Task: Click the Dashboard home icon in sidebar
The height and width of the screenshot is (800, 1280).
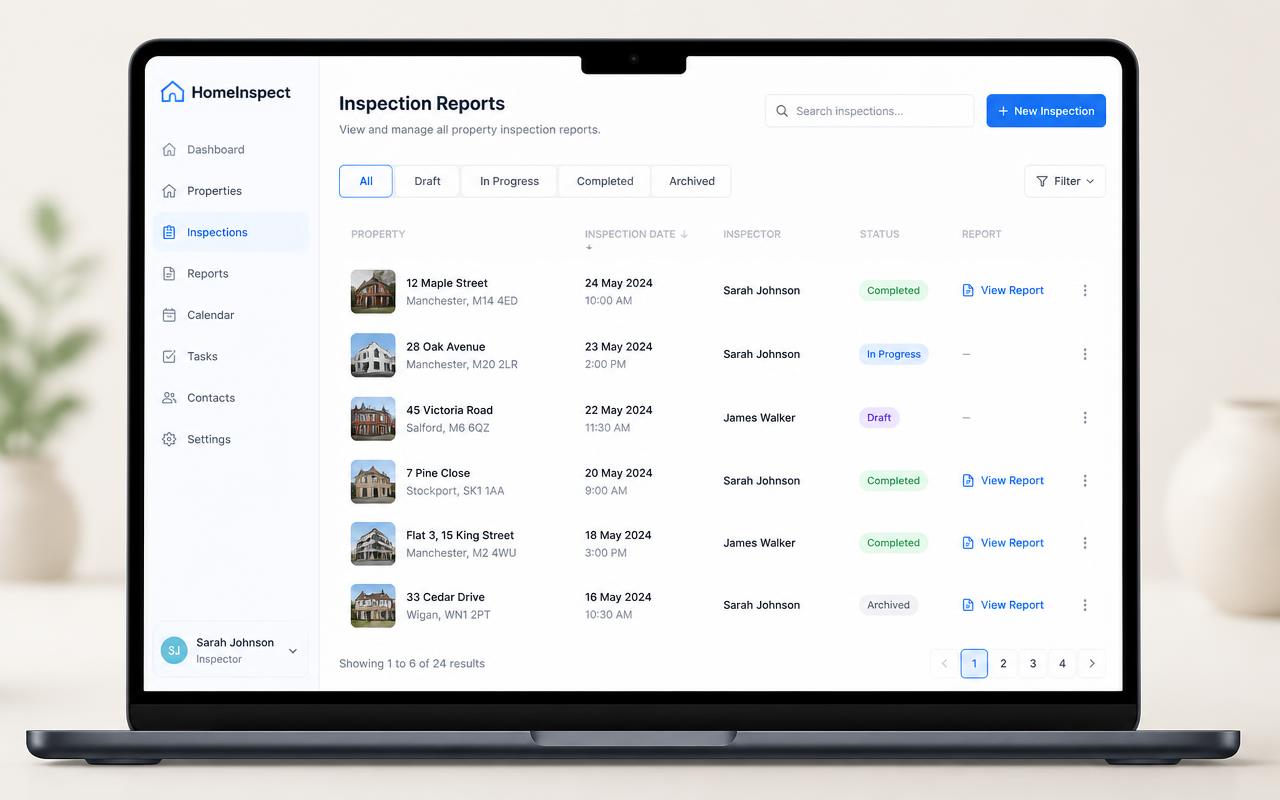Action: [169, 150]
